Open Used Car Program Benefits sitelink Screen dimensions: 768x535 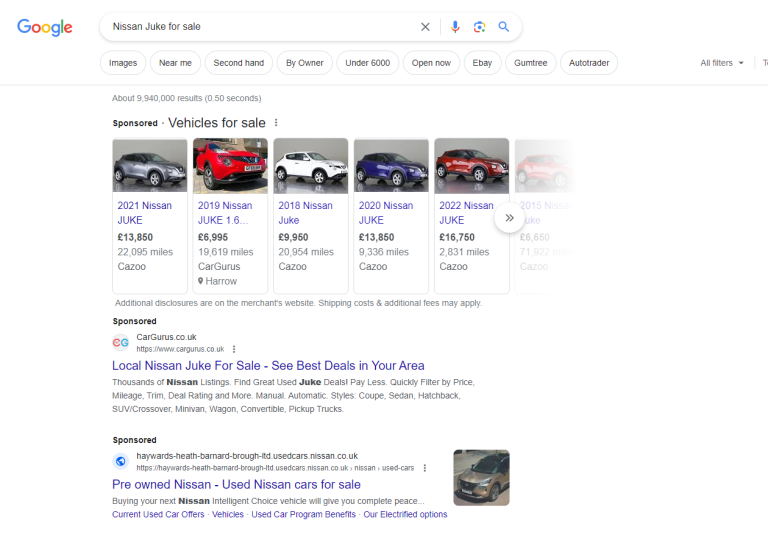point(303,514)
